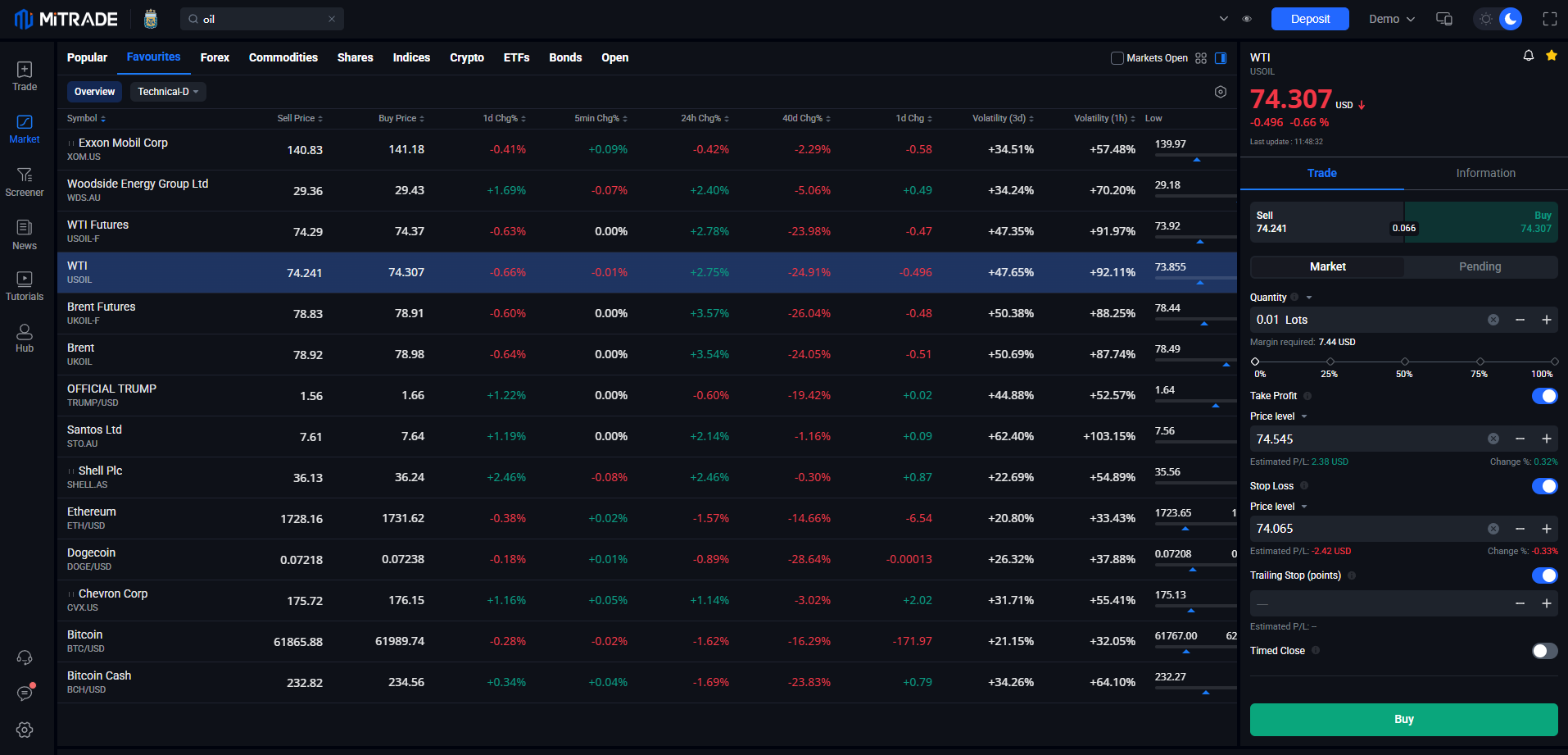The width and height of the screenshot is (1568, 755).
Task: Open the Demo account dropdown
Action: pyautogui.click(x=1392, y=19)
